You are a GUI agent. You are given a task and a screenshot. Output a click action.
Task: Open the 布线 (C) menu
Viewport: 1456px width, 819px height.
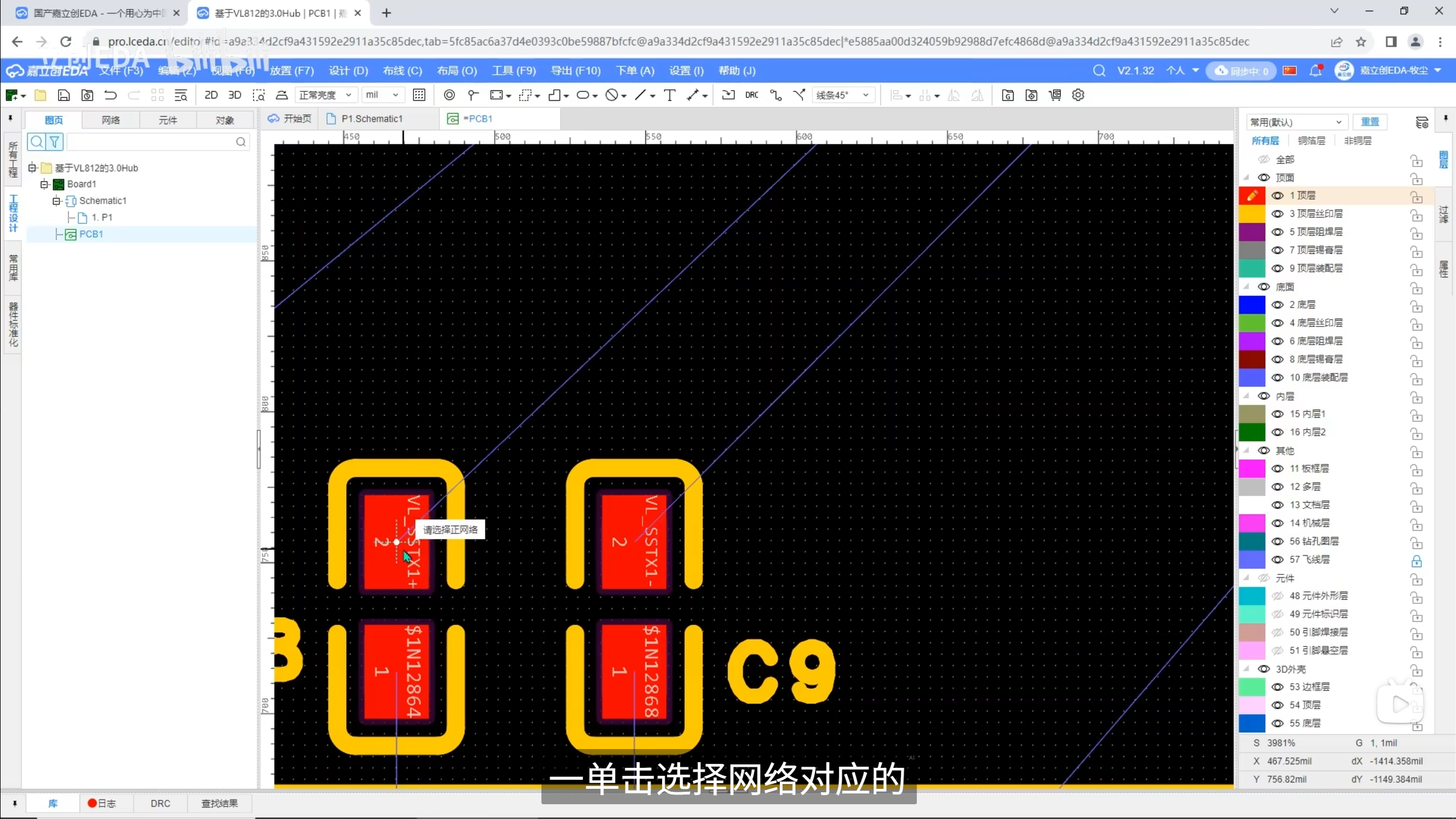tap(402, 71)
